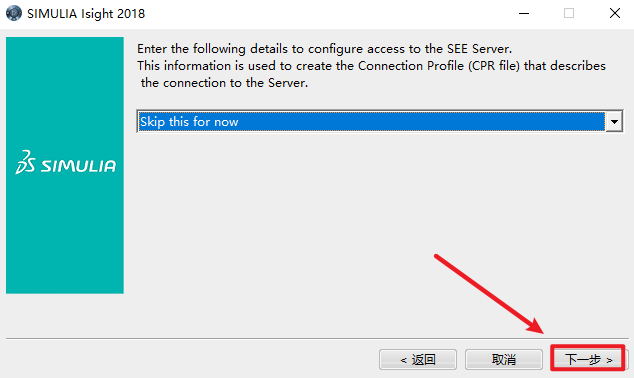Go to next step with 下一步 button
The width and height of the screenshot is (634, 378).
coord(588,359)
